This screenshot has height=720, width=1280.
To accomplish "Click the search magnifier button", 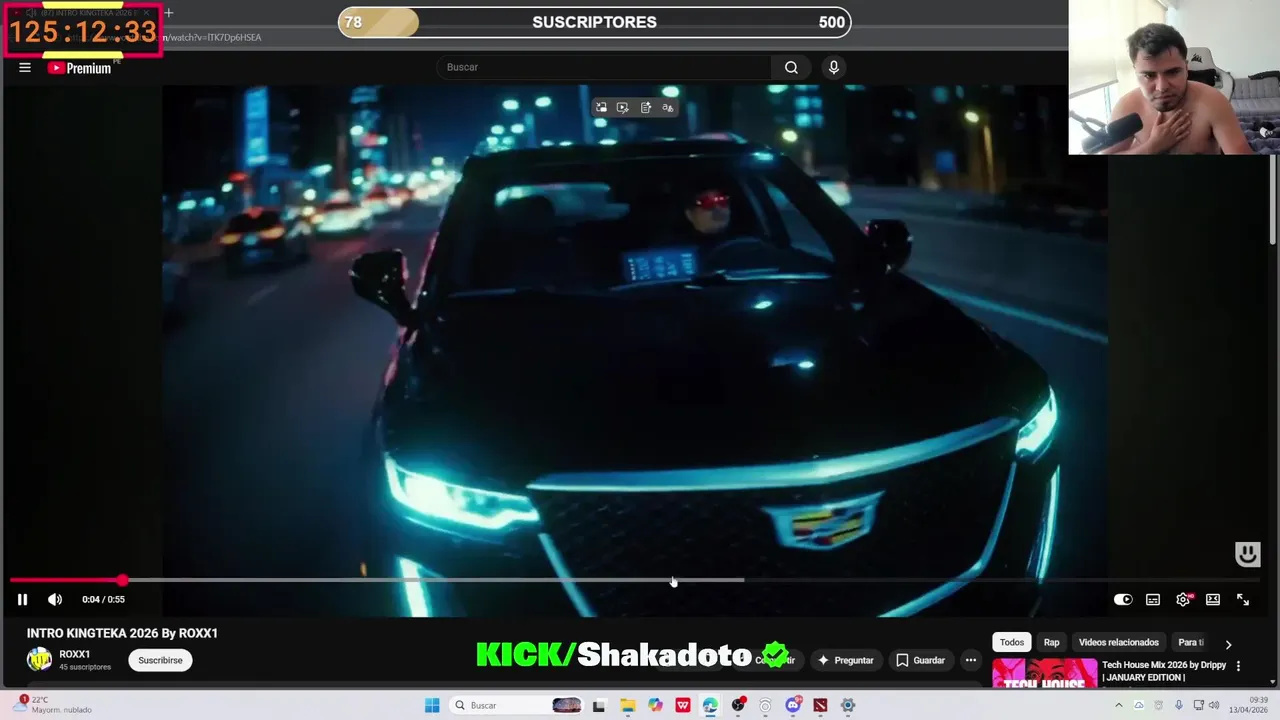I will coord(791,67).
